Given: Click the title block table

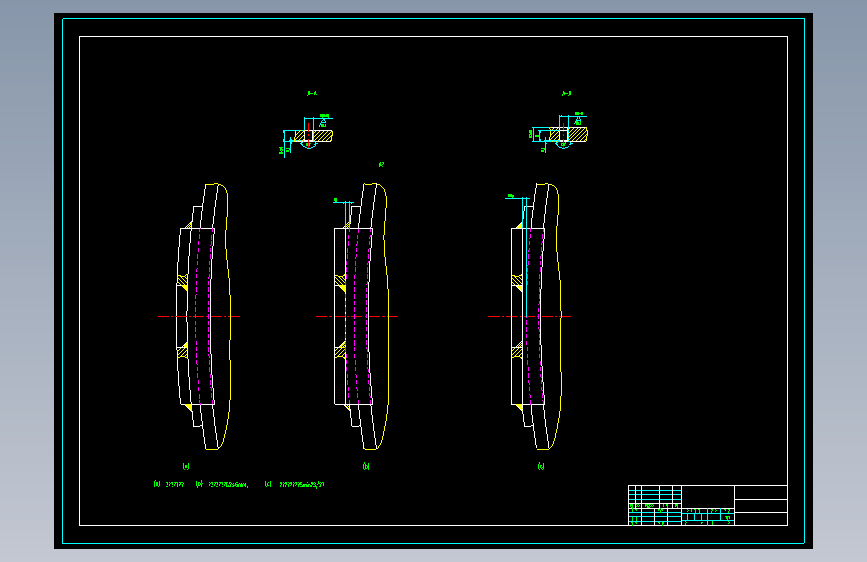Looking at the screenshot, I should coord(708,505).
